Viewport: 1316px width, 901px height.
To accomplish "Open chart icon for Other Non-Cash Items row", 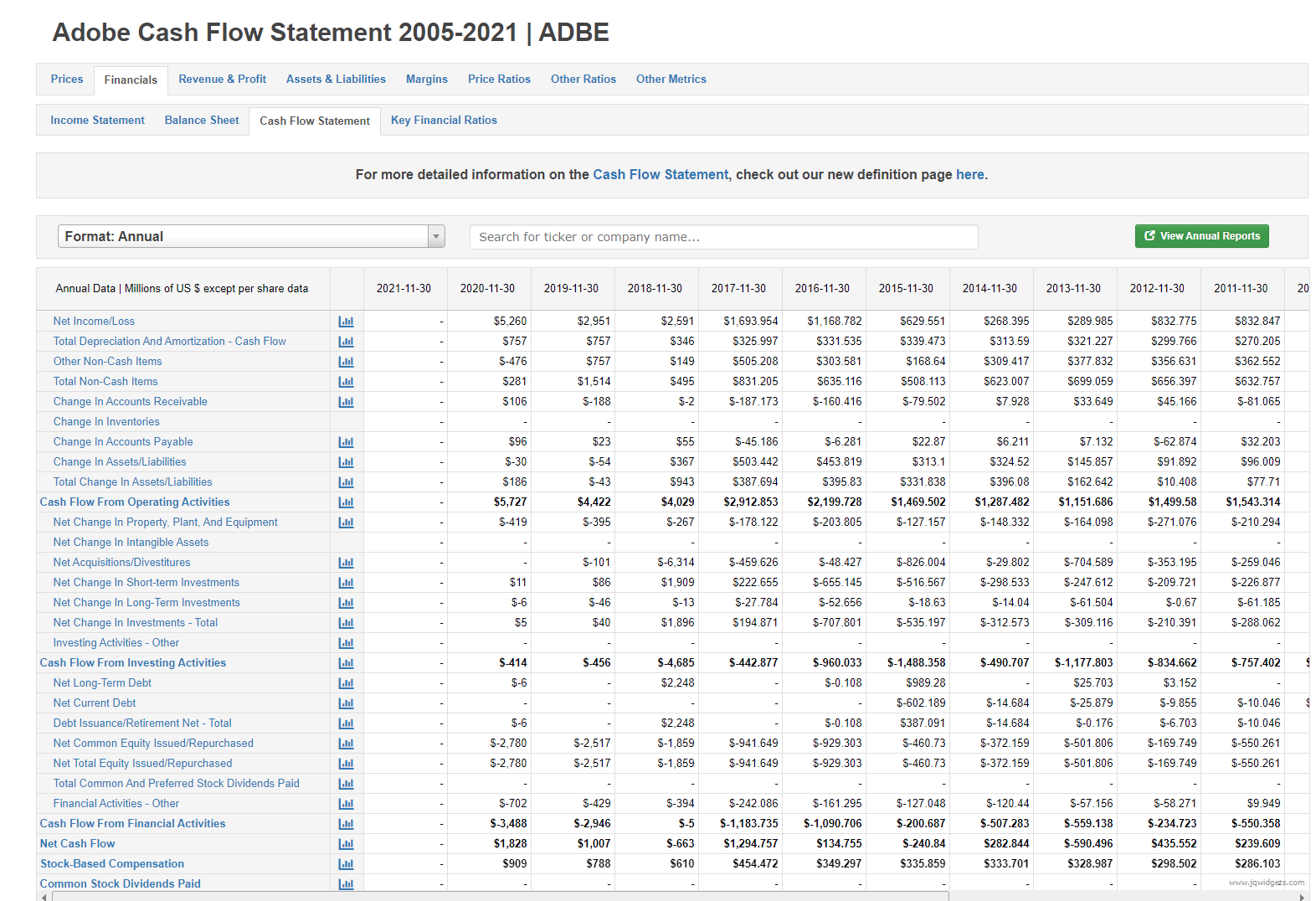I will [x=346, y=362].
